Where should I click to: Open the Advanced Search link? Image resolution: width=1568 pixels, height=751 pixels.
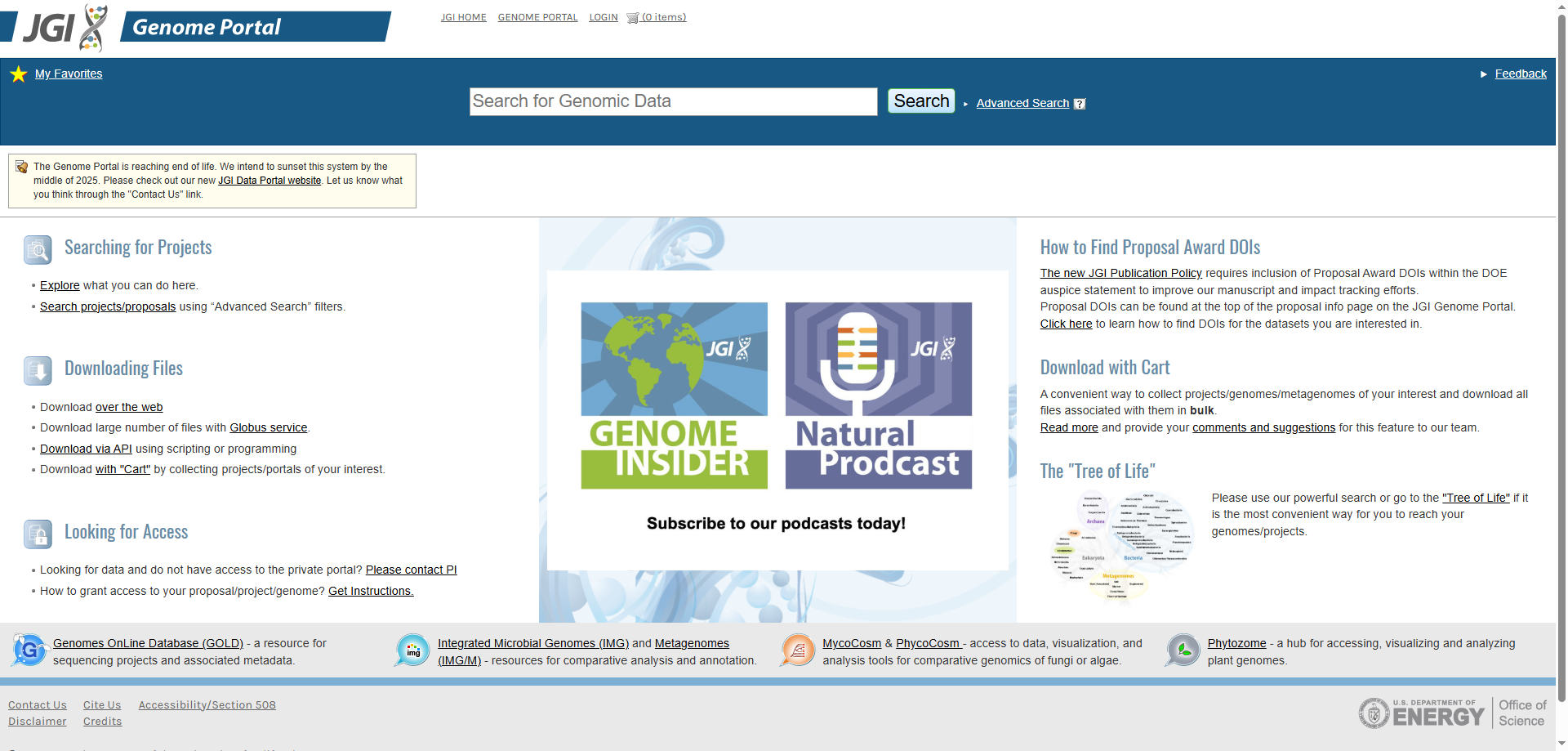(x=1022, y=103)
